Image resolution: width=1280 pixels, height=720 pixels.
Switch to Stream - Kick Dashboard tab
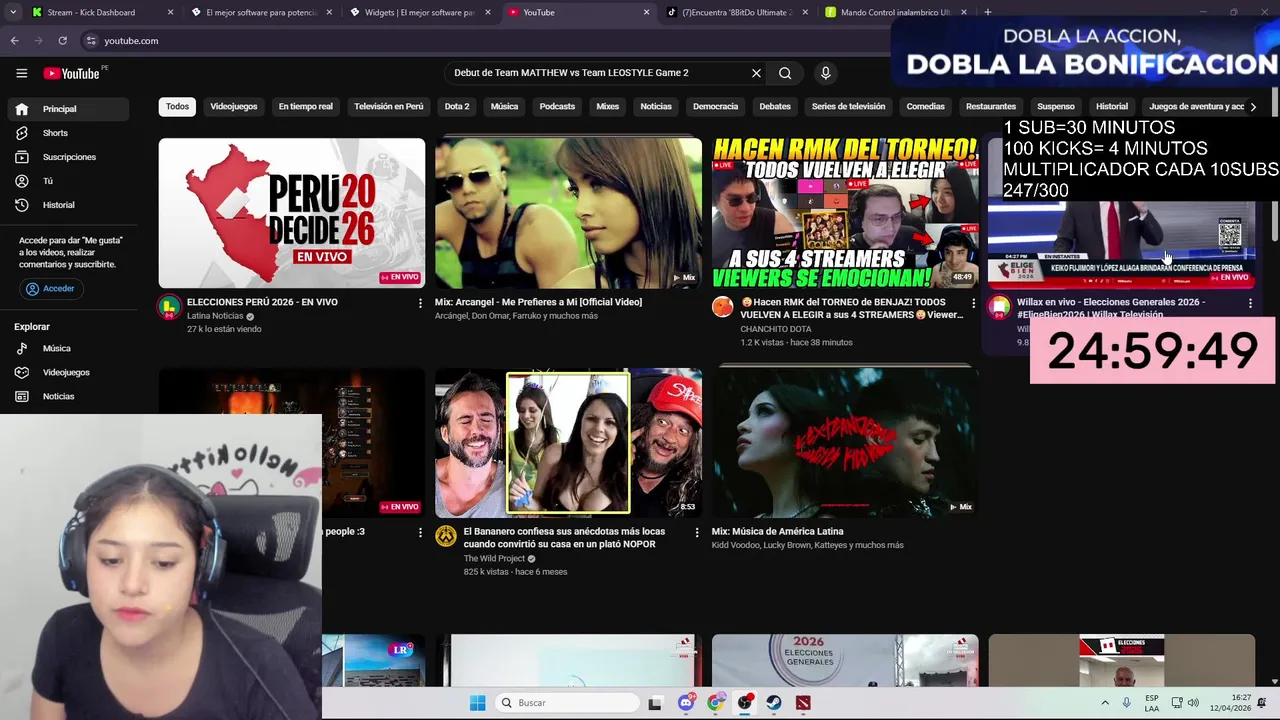pos(101,12)
